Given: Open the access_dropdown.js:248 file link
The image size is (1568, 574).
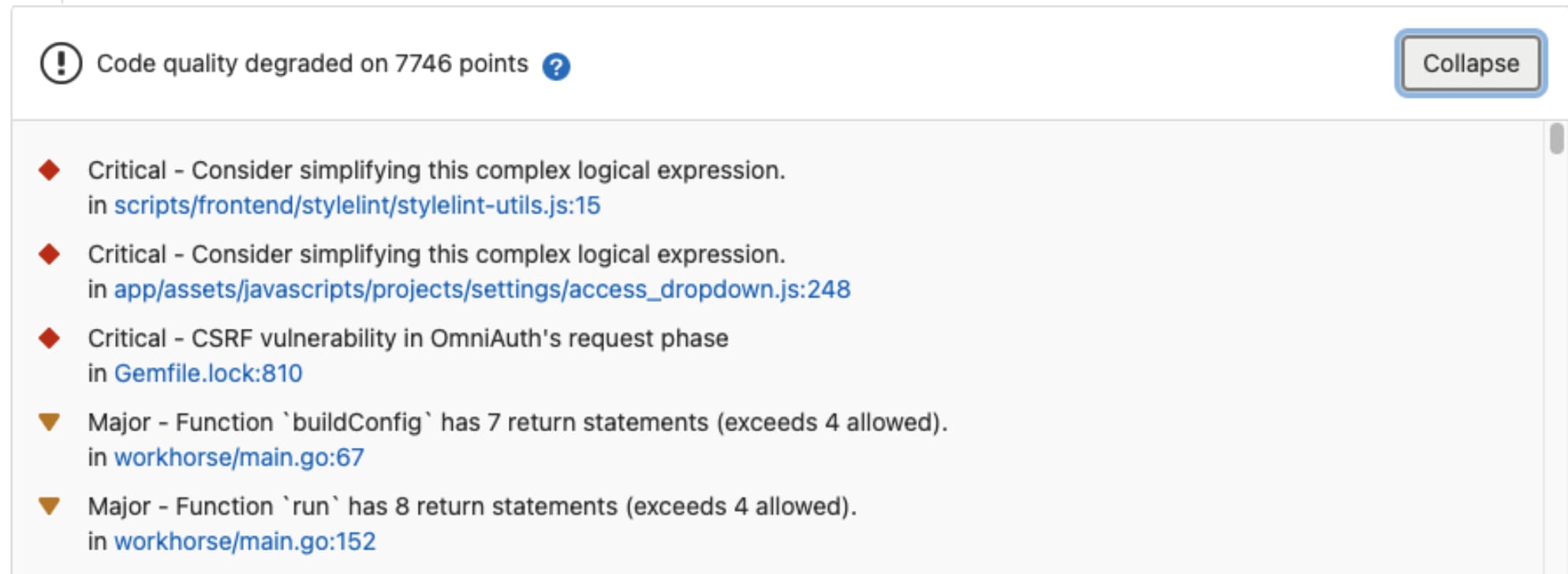Looking at the screenshot, I should click(482, 289).
